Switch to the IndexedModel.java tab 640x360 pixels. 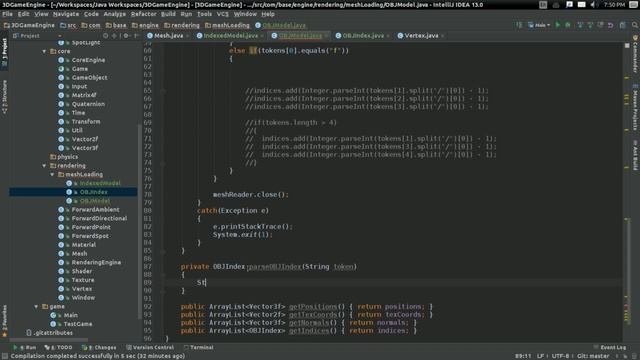pyautogui.click(x=230, y=36)
